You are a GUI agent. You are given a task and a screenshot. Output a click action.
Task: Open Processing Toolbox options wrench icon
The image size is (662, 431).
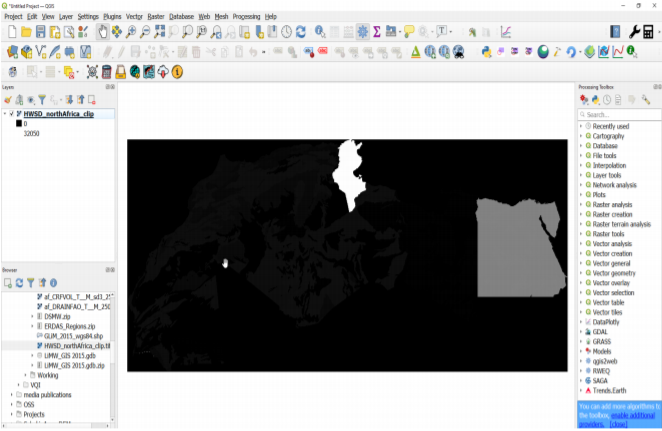pyautogui.click(x=646, y=100)
